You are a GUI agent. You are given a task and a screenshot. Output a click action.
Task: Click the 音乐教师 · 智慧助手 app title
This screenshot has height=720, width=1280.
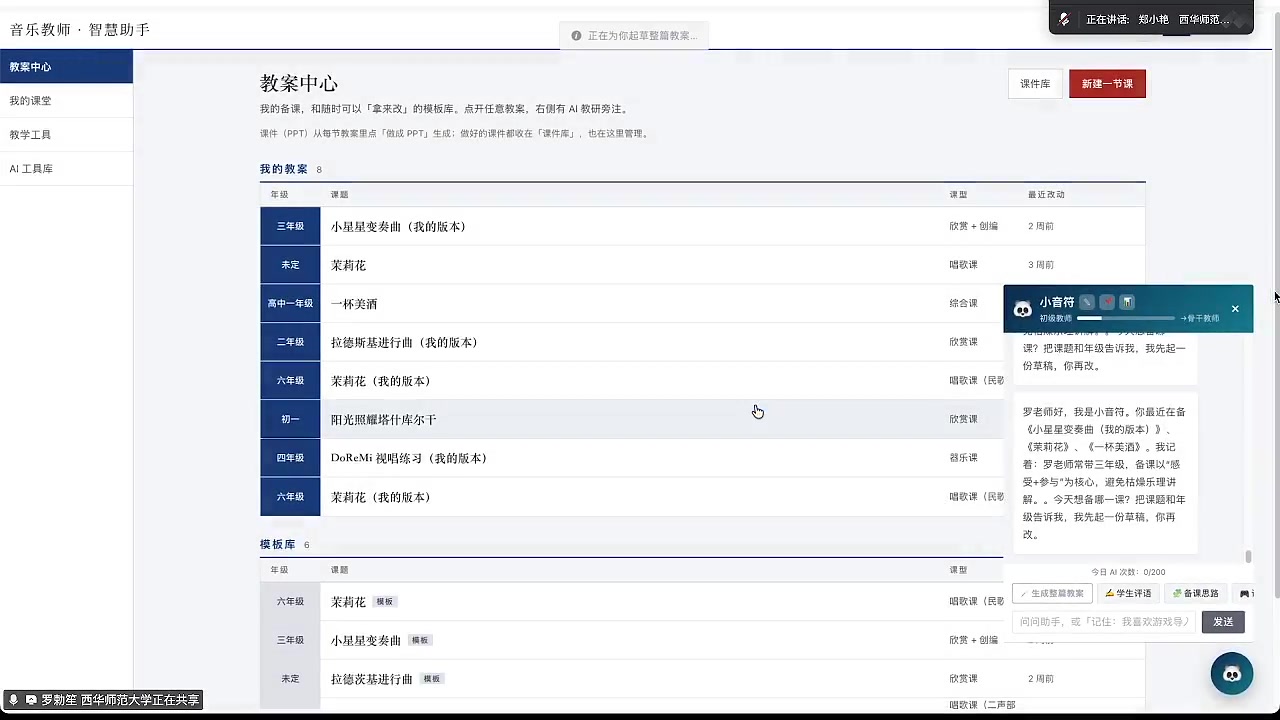(80, 30)
